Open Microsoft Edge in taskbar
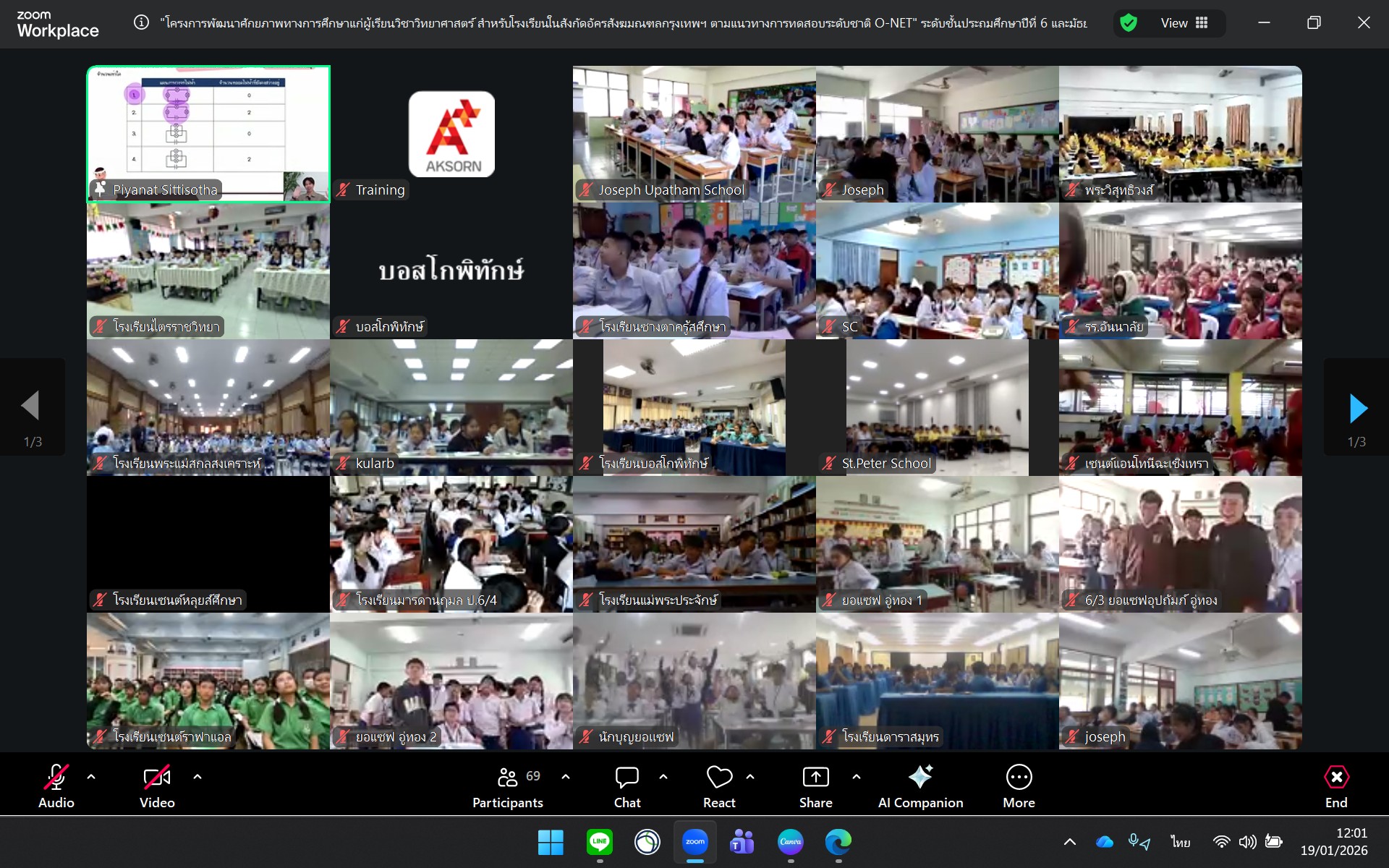 pyautogui.click(x=838, y=841)
